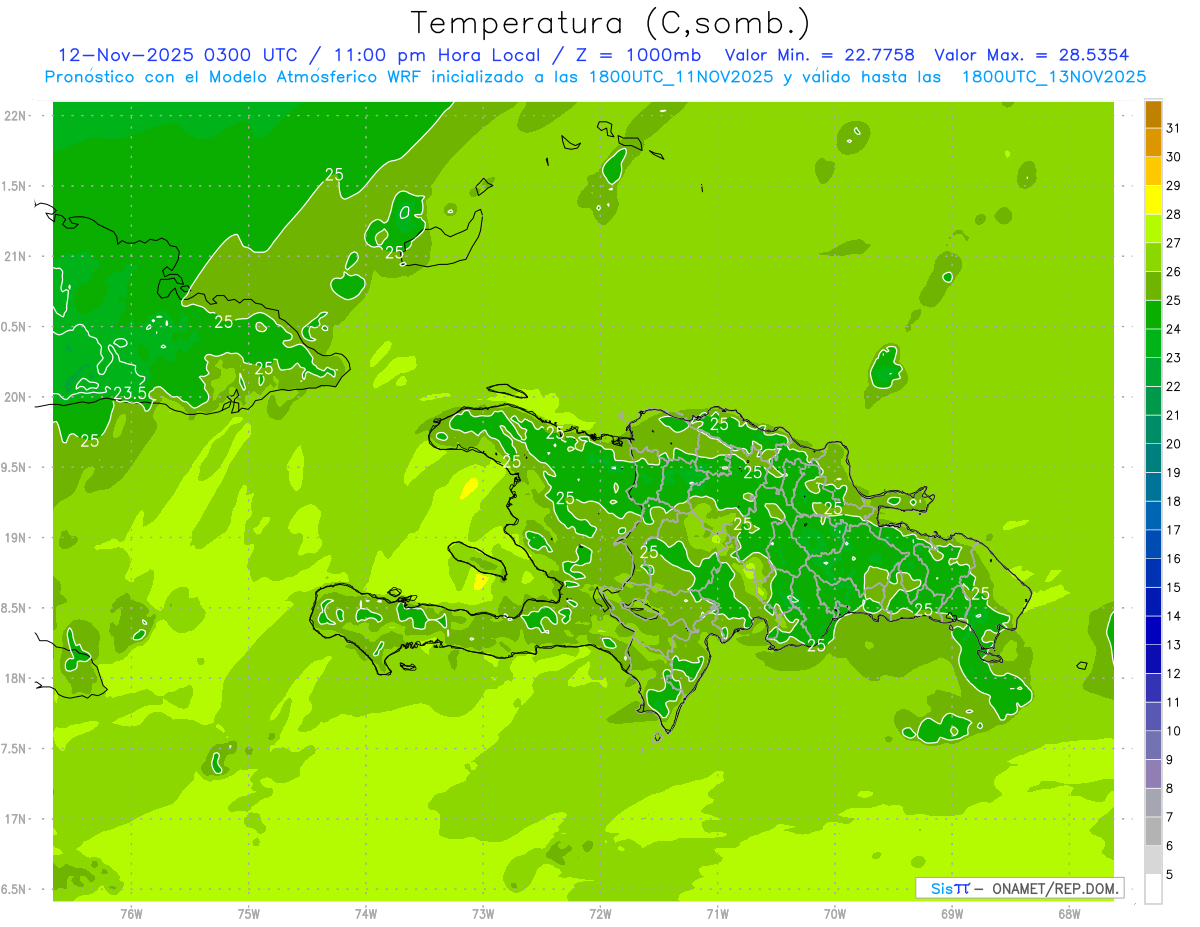Screen dimensions: 1200x927
Task: Click the 'Valor Max. = 28.5354' readout
Action: pyautogui.click(x=1032, y=55)
